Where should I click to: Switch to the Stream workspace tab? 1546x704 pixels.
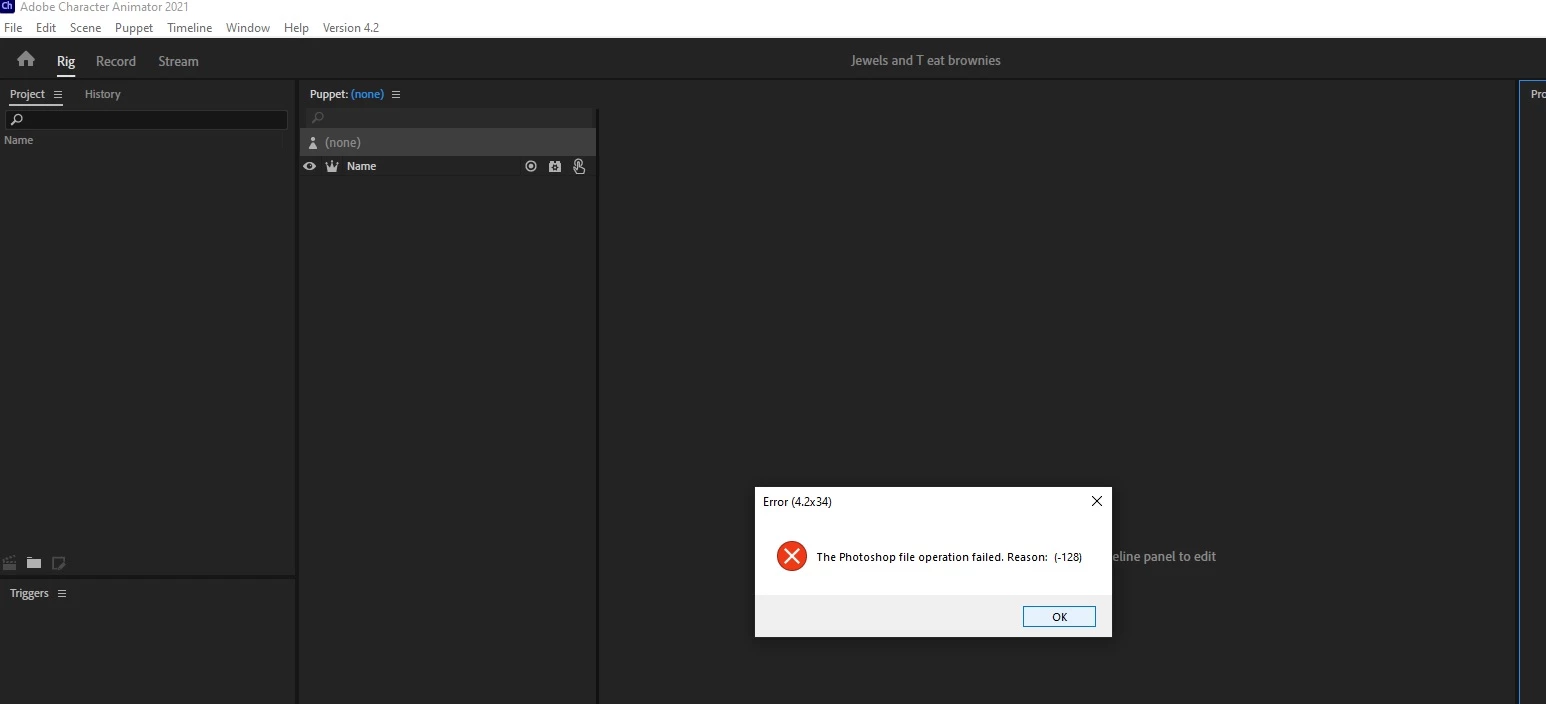178,61
